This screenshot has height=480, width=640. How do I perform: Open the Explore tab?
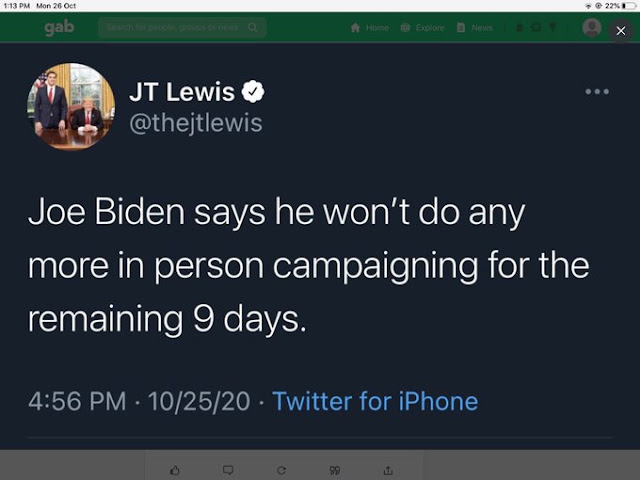(422, 28)
